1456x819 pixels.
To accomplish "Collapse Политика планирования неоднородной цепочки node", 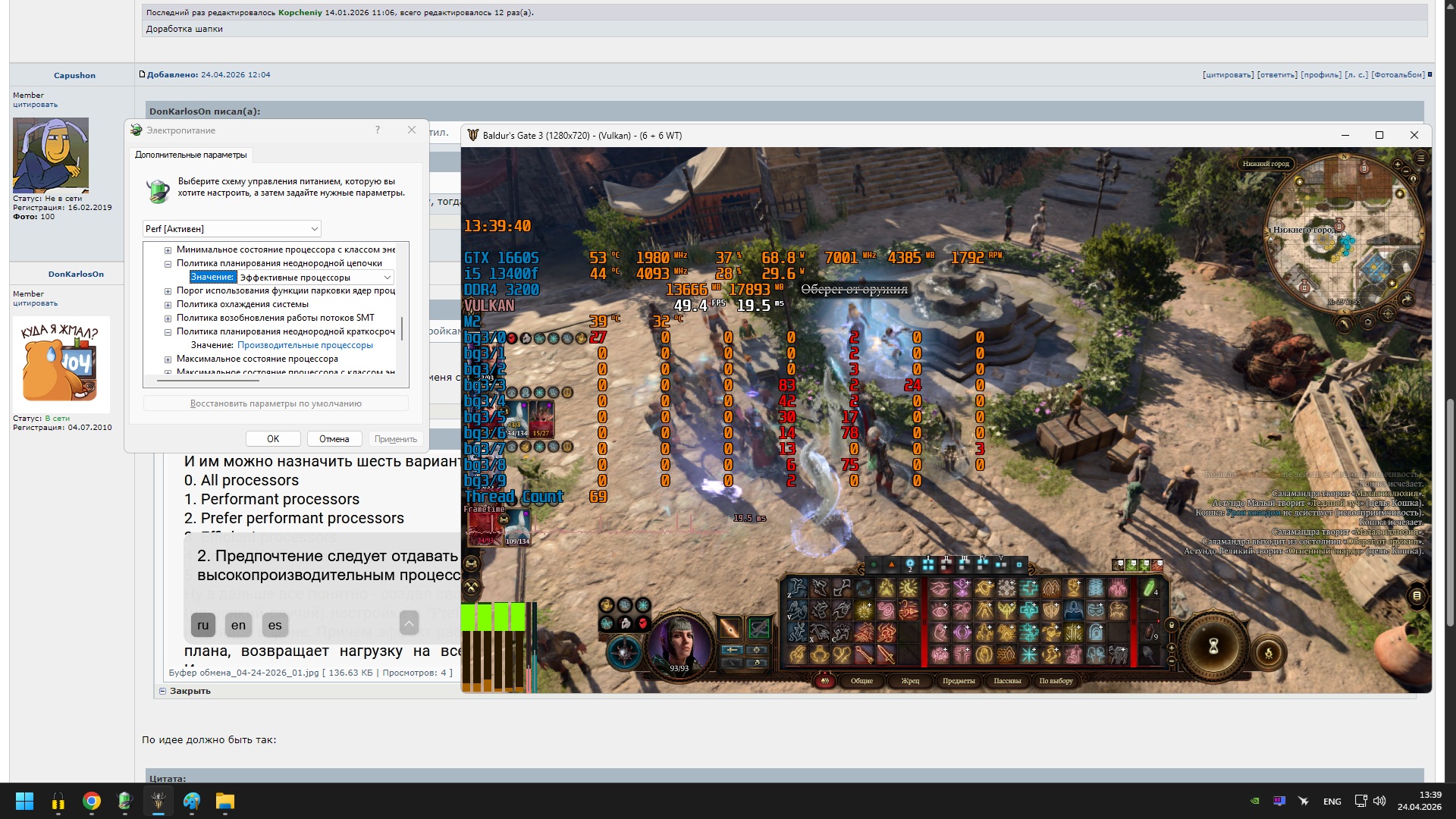I will tap(168, 263).
